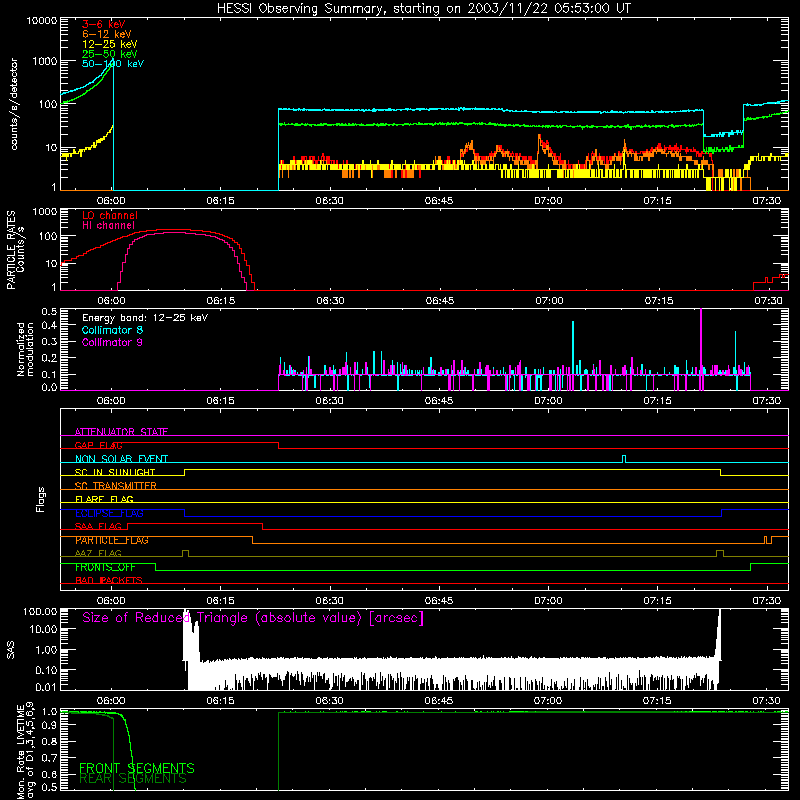Click the NON_SOLAR_EVENT flag label
This screenshot has height=800, width=800.
point(121,459)
